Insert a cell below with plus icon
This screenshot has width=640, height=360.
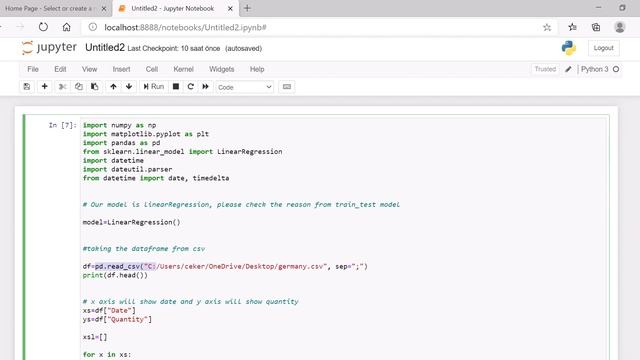pos(44,87)
